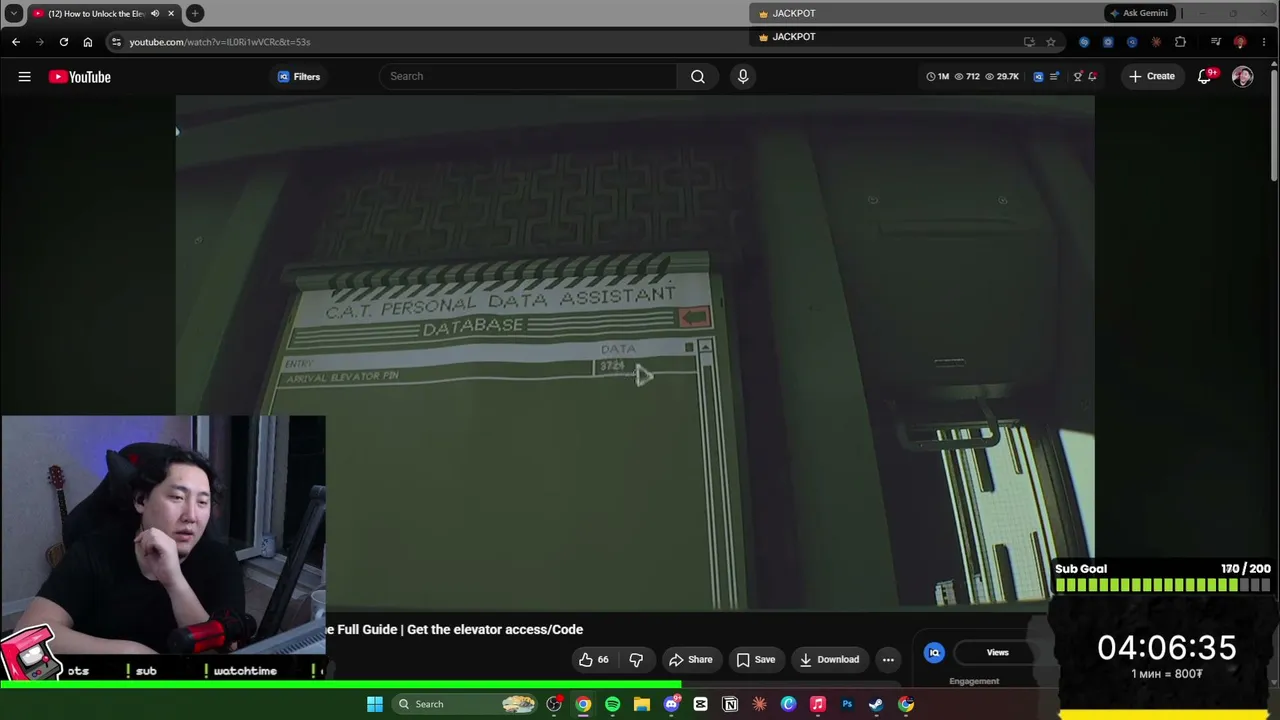Image resolution: width=1280 pixels, height=720 pixels.
Task: Open Steam from the taskbar
Action: click(876, 704)
